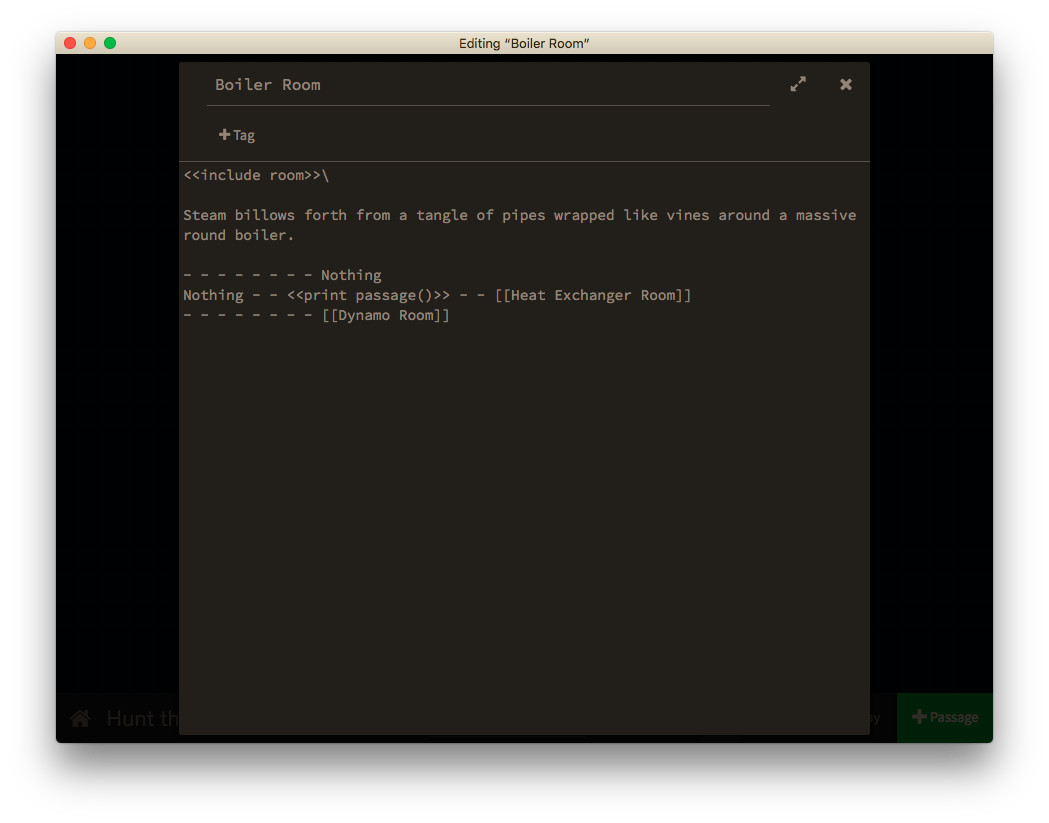This screenshot has width=1049, height=823.
Task: Expand the passage editor to fullscreen
Action: click(x=797, y=84)
